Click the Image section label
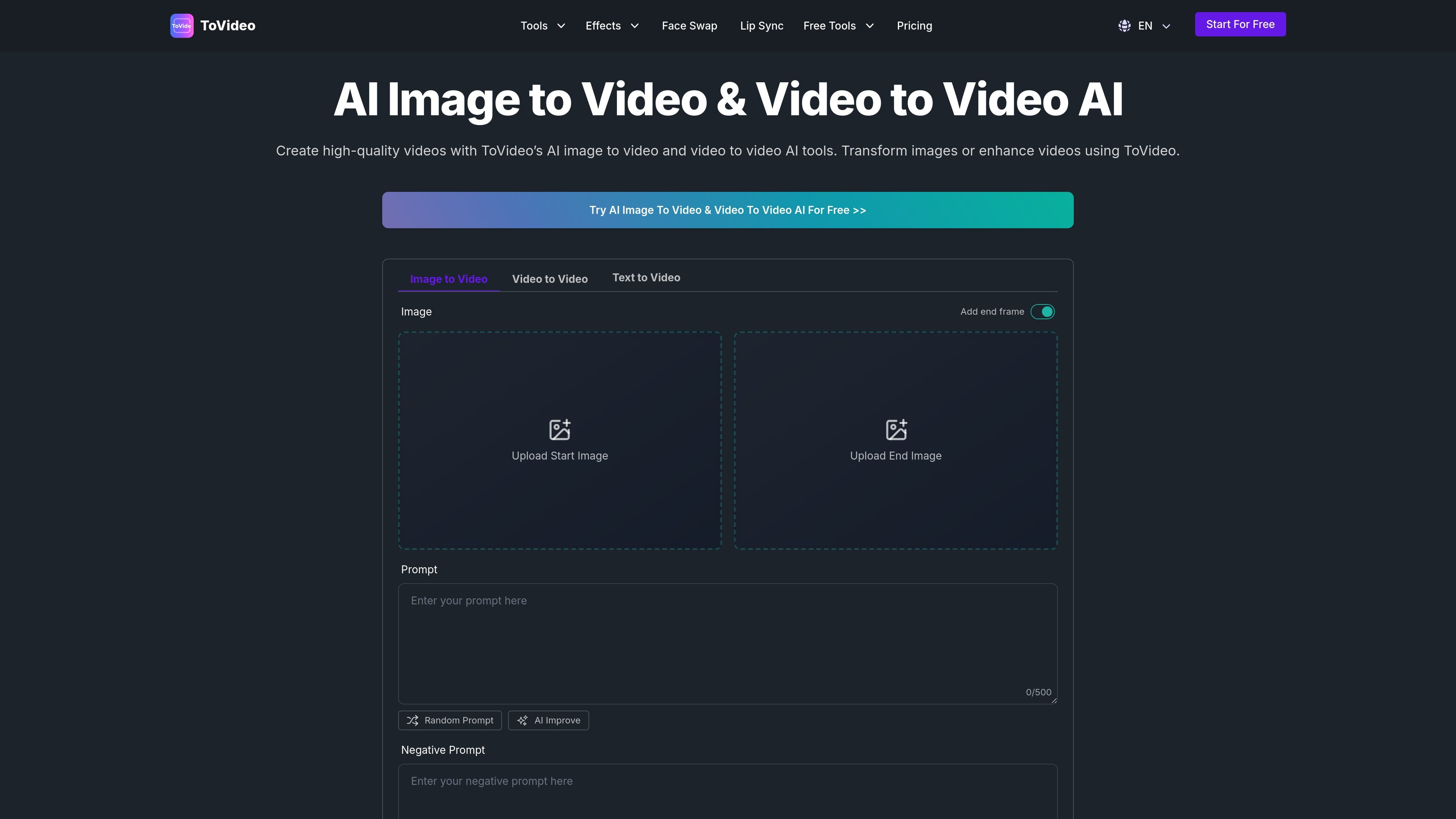The width and height of the screenshot is (1456, 819). [416, 312]
